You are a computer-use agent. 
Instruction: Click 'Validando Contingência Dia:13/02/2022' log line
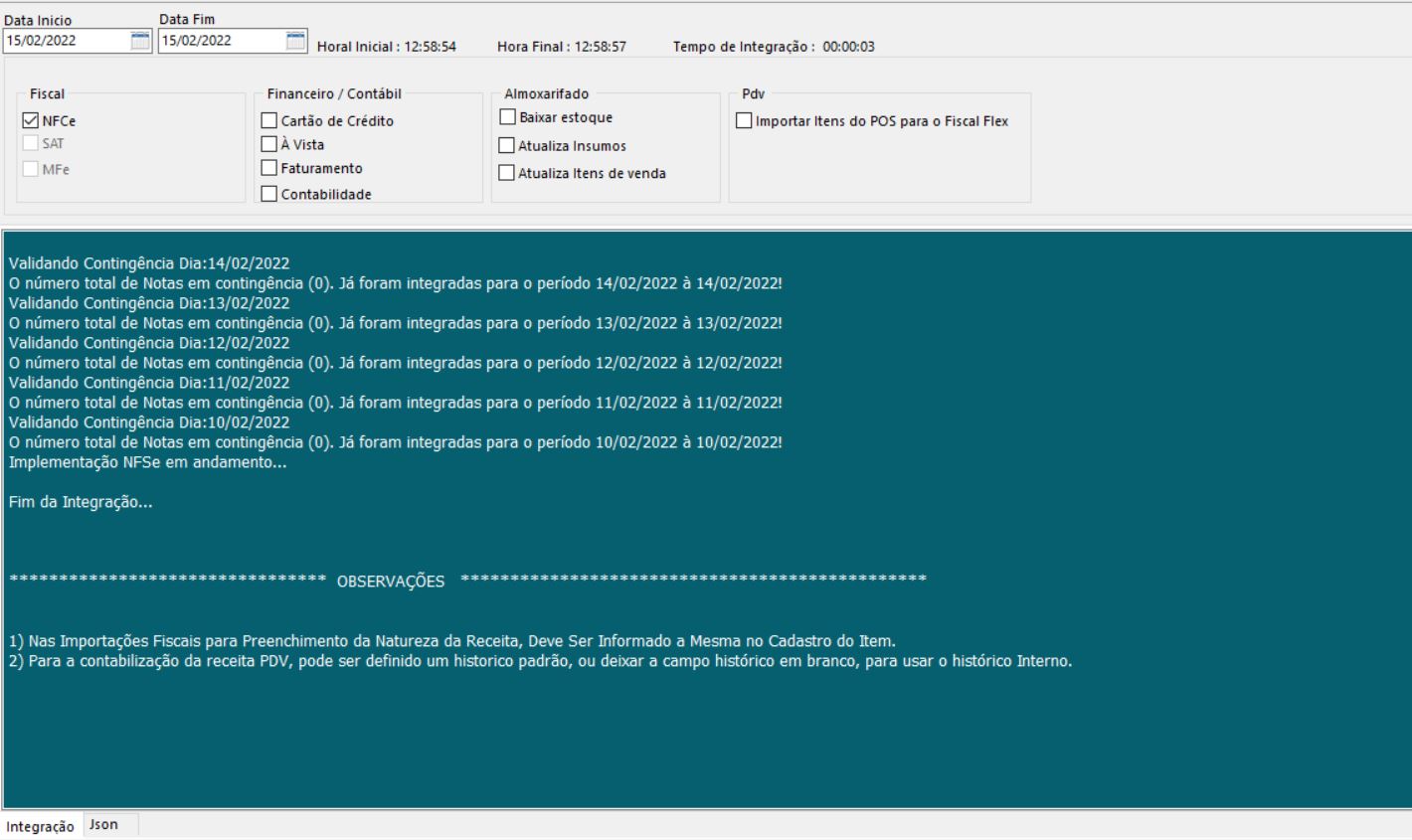coord(149,303)
